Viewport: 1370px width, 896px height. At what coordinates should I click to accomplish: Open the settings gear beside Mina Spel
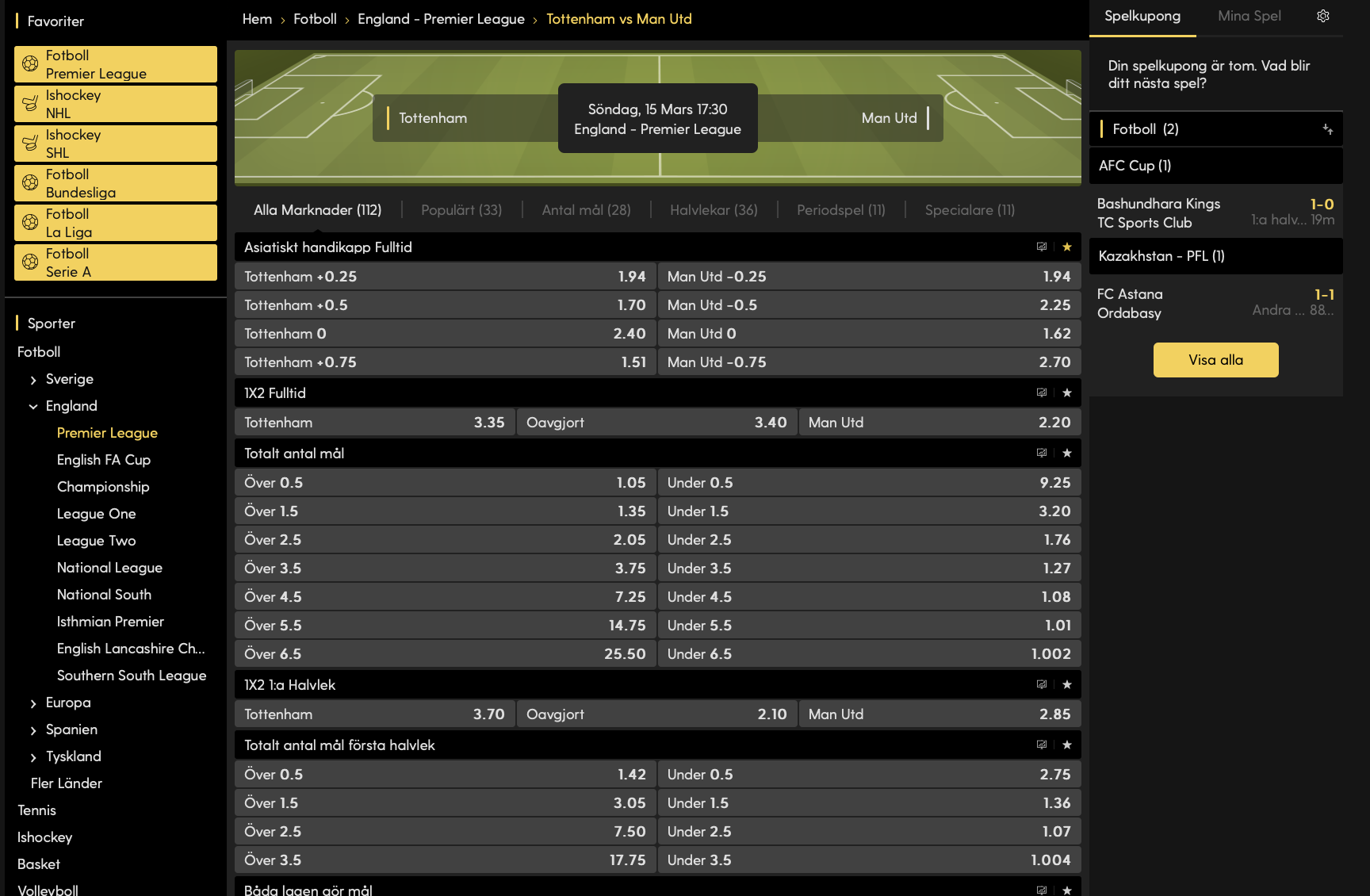tap(1322, 16)
